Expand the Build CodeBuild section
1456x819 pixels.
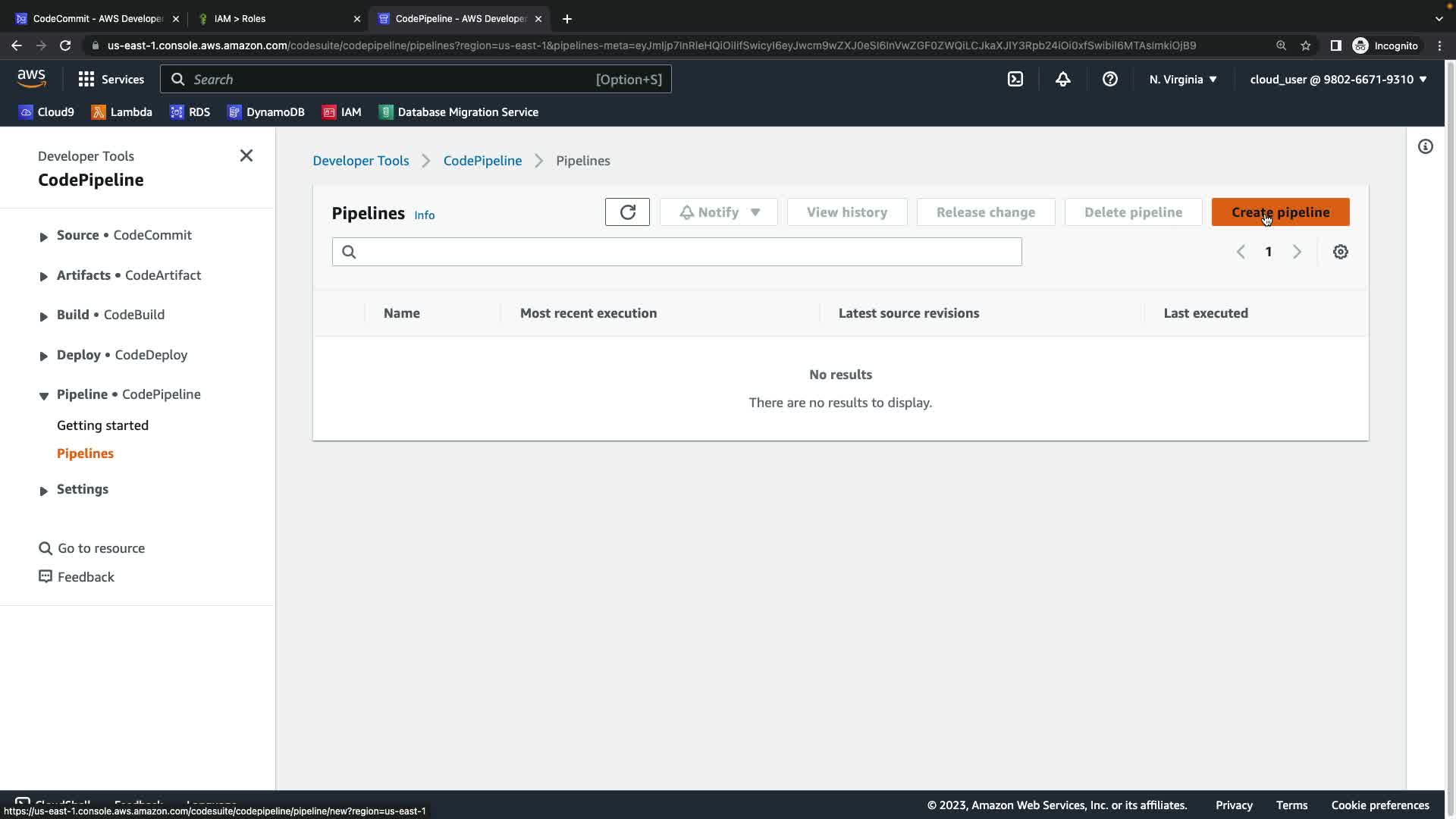(x=43, y=316)
